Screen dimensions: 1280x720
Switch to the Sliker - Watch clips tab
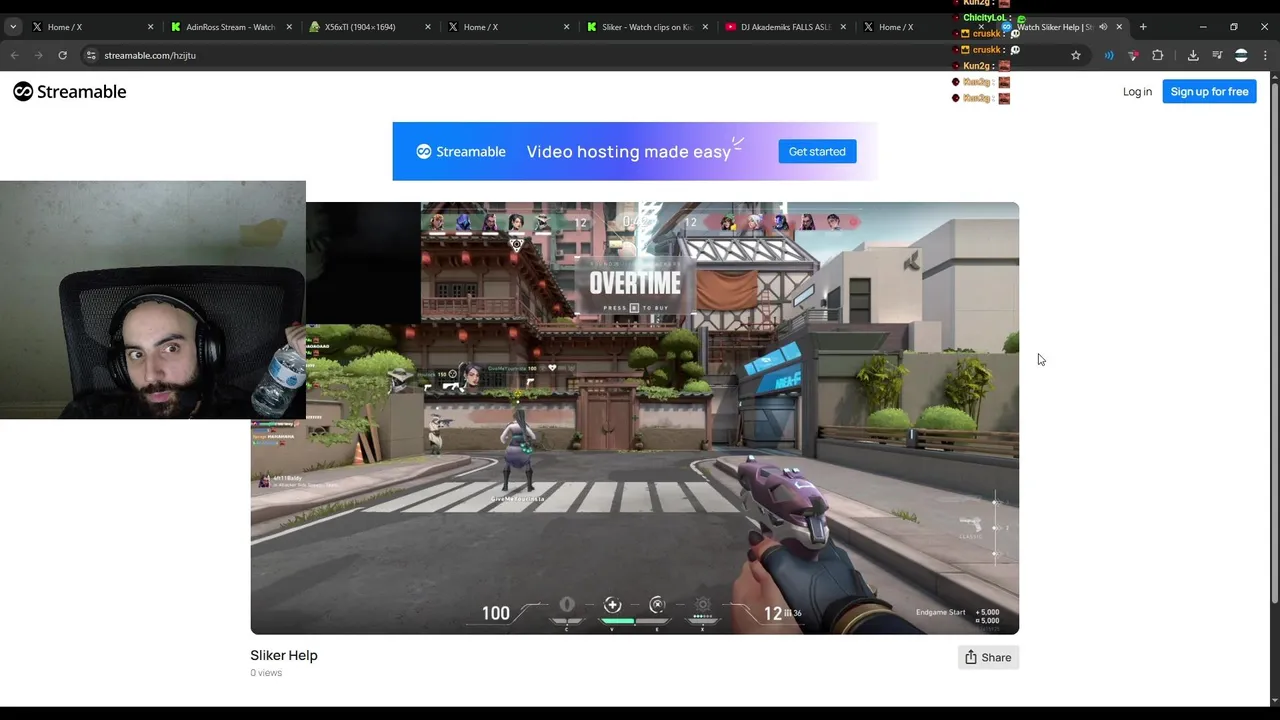click(x=647, y=27)
